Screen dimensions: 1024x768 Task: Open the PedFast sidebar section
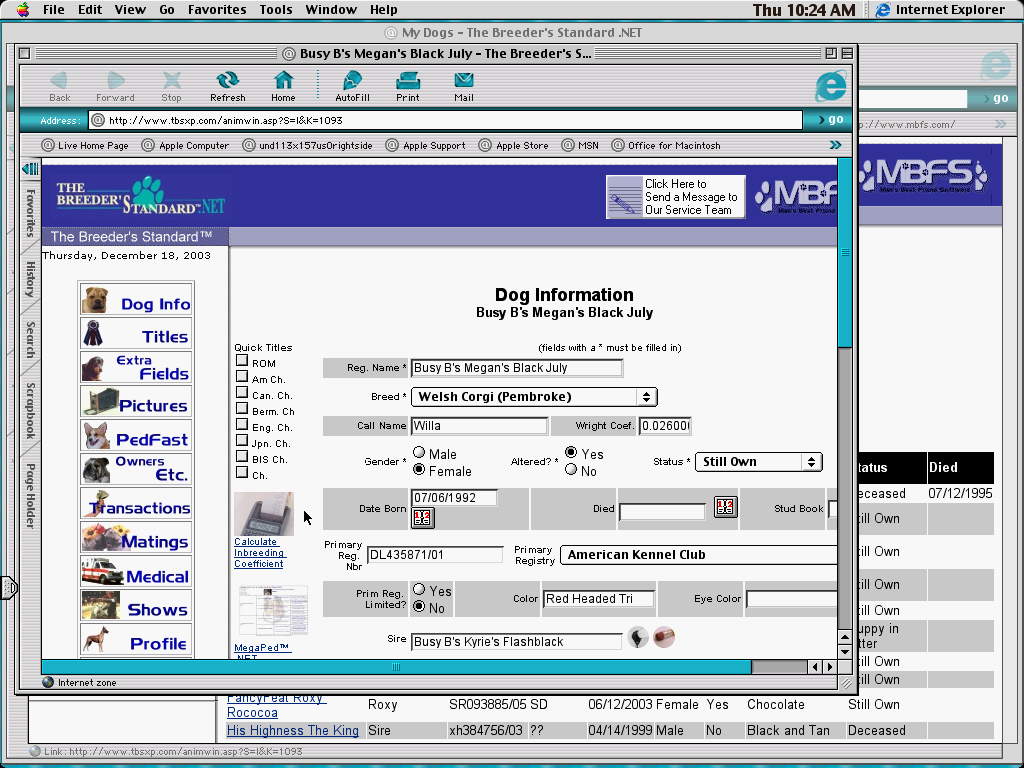point(135,437)
